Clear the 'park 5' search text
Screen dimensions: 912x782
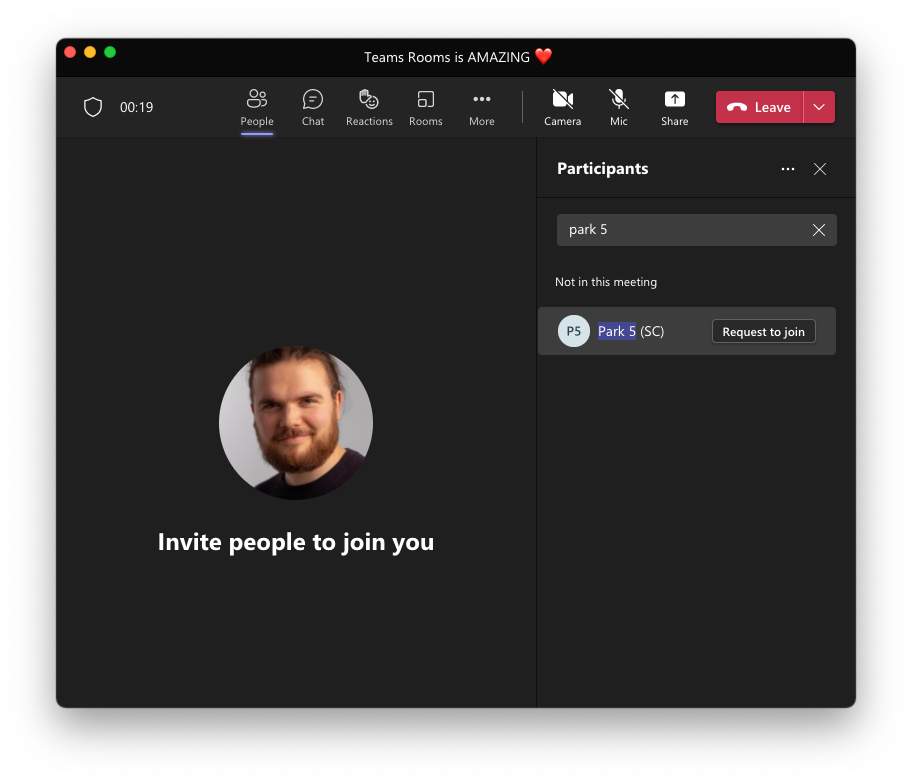click(818, 230)
